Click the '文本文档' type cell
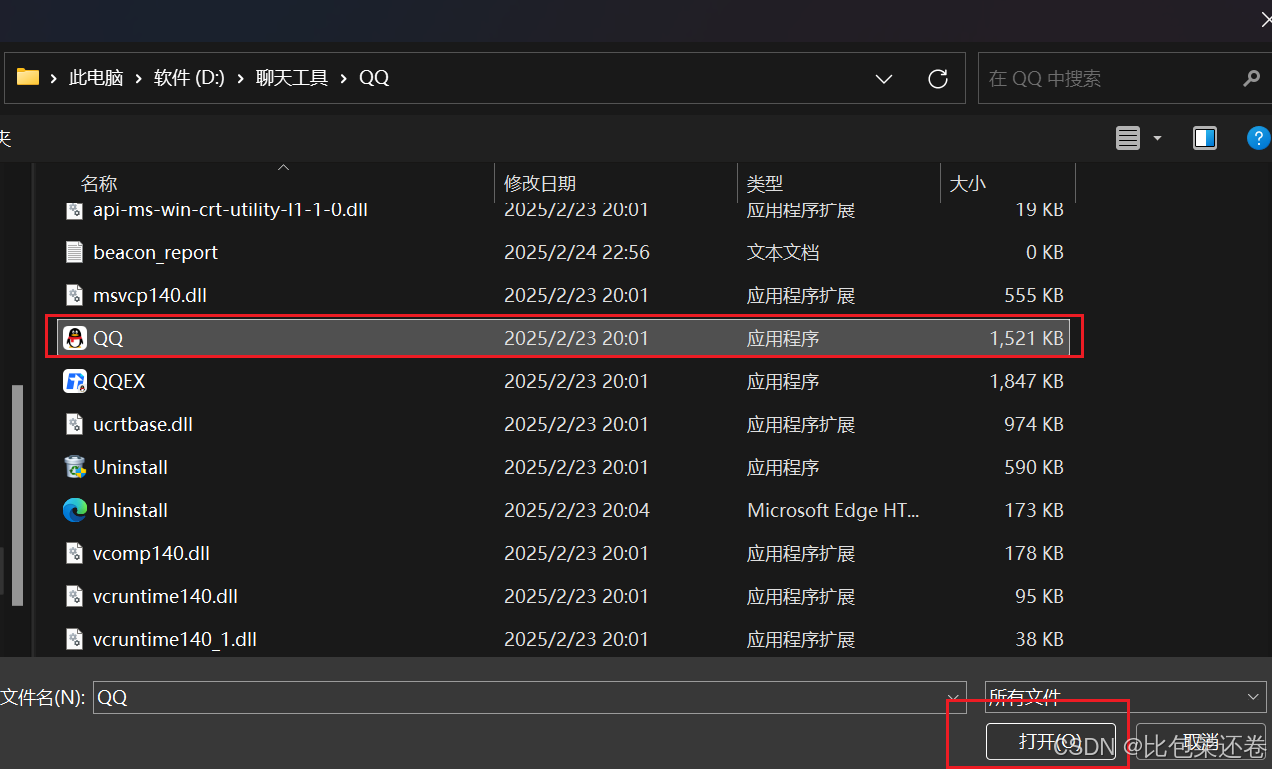Image resolution: width=1272 pixels, height=769 pixels. click(x=783, y=252)
